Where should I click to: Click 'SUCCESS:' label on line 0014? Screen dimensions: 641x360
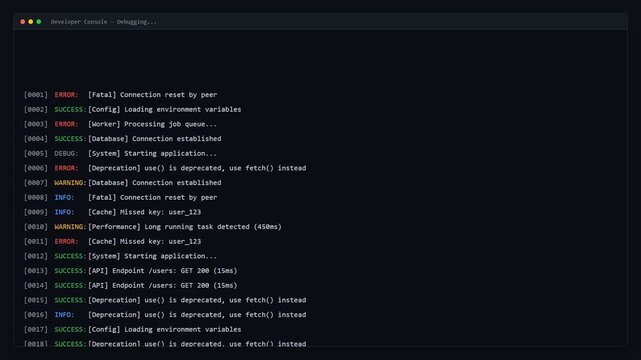coord(70,286)
